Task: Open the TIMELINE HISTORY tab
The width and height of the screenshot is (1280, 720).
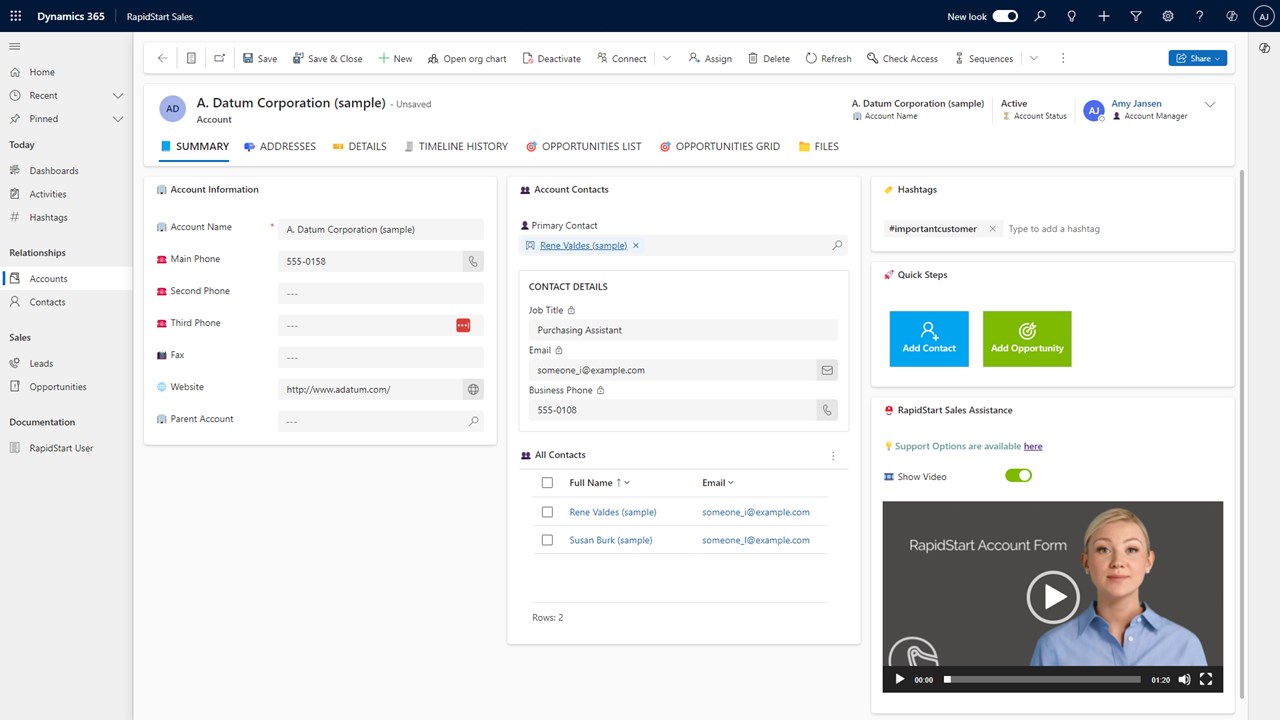Action: [x=456, y=146]
